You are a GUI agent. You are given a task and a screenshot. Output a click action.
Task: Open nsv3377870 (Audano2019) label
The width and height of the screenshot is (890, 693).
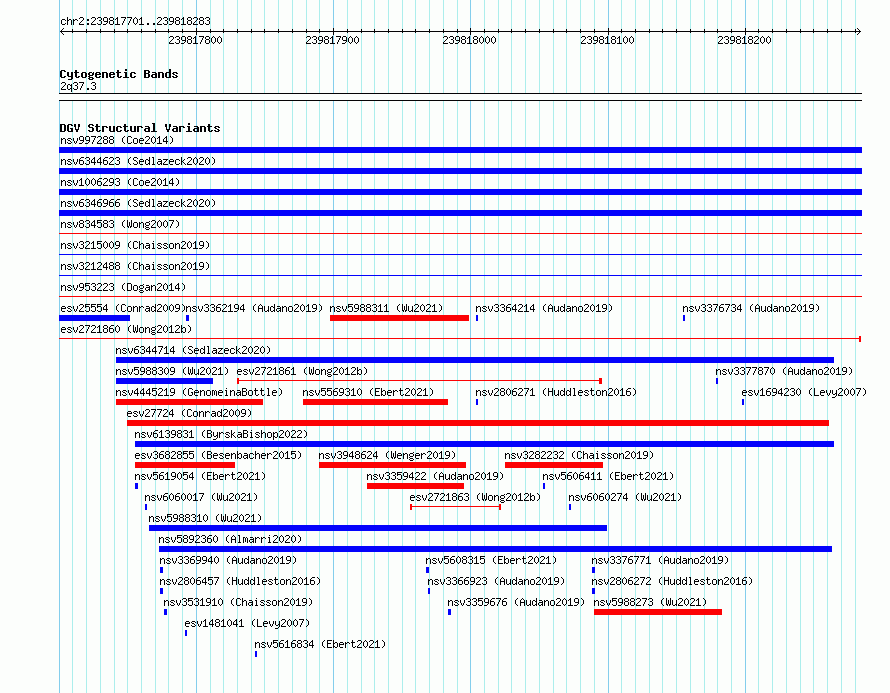click(784, 371)
